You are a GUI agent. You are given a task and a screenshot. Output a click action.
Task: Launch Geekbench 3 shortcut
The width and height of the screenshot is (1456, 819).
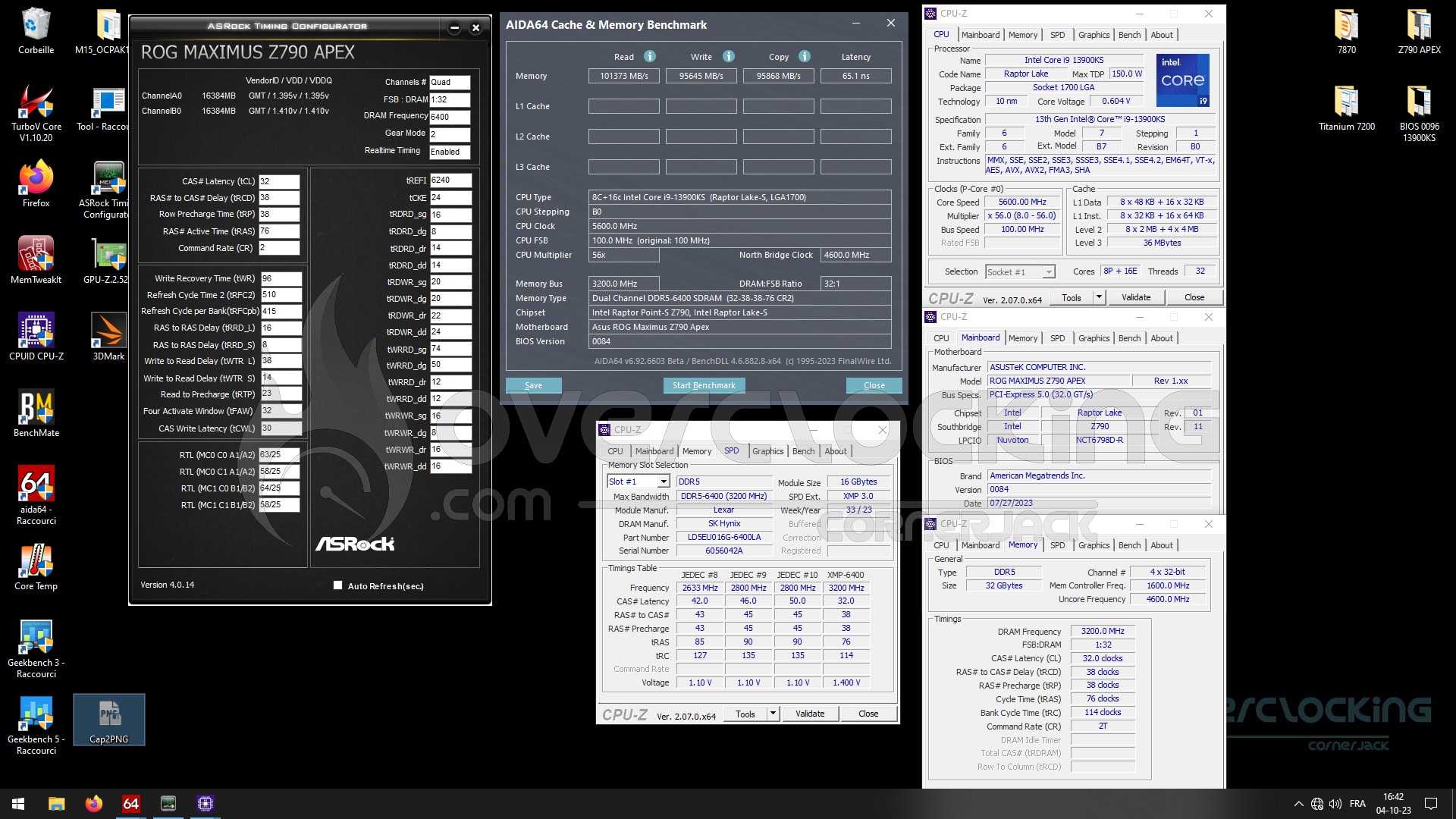[36, 649]
